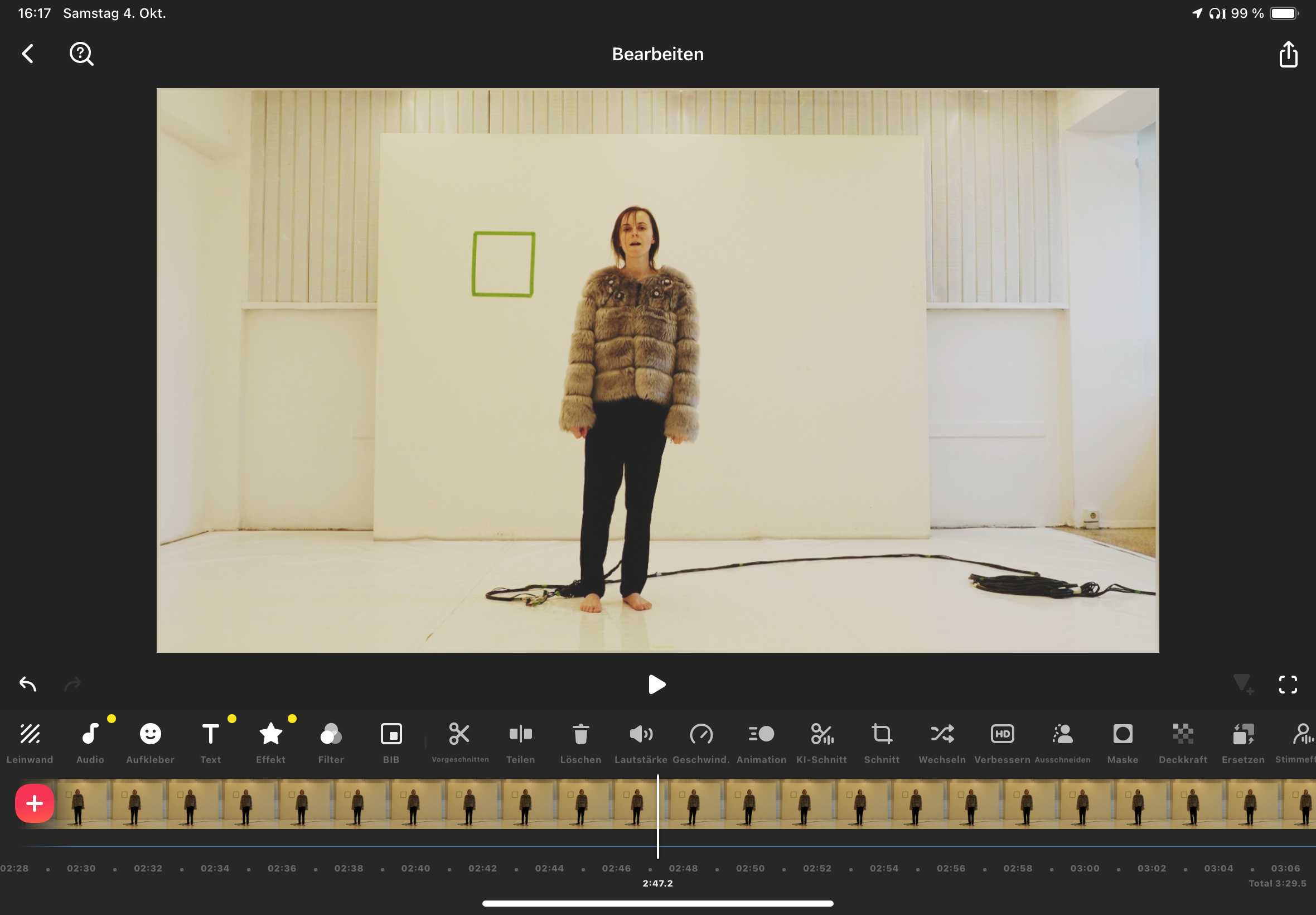Open the Aufkleber sticker tool

click(x=150, y=743)
